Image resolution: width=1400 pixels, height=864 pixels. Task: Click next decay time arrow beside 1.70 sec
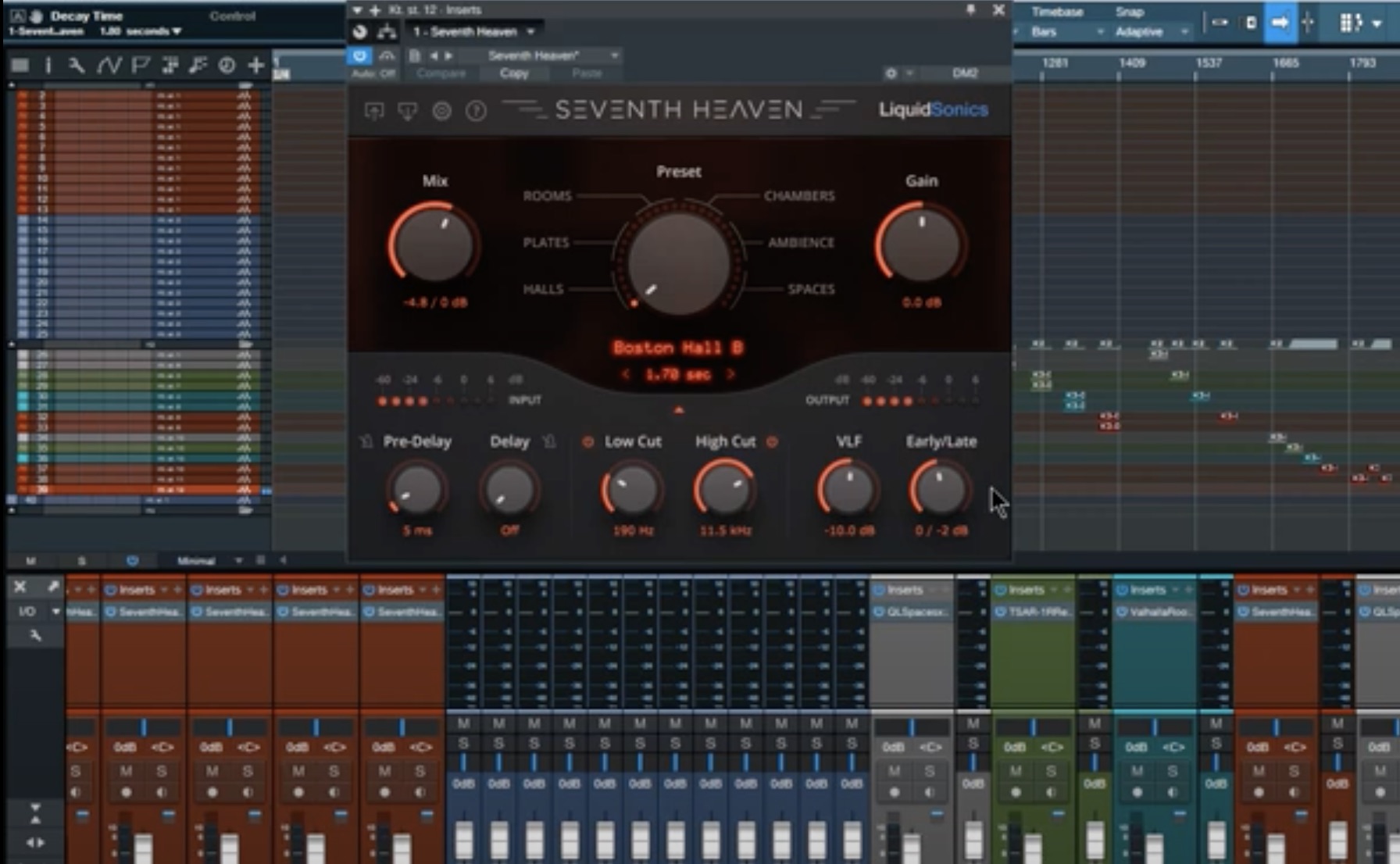(x=730, y=375)
